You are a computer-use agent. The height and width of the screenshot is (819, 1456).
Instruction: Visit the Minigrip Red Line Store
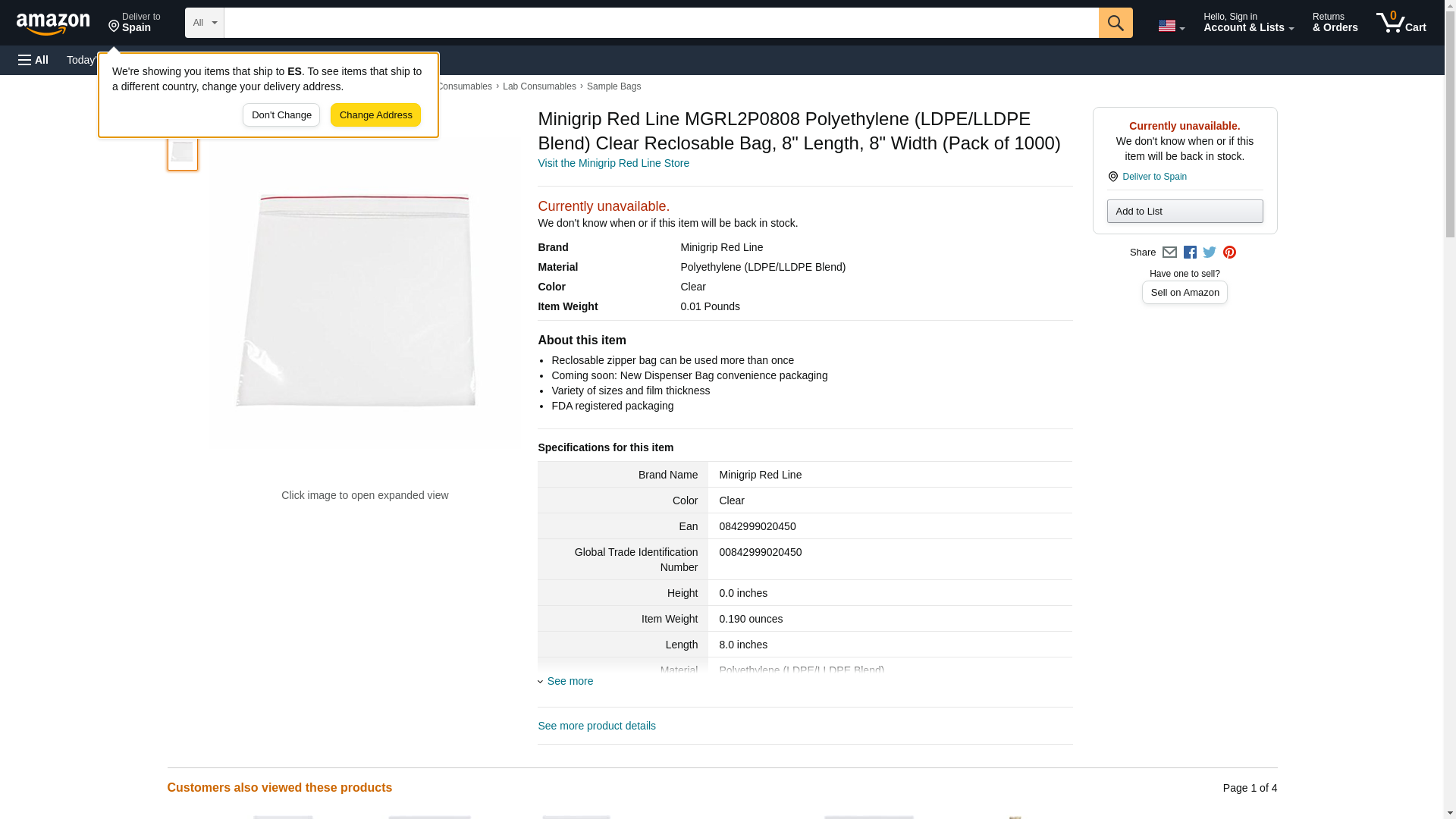pos(613,163)
